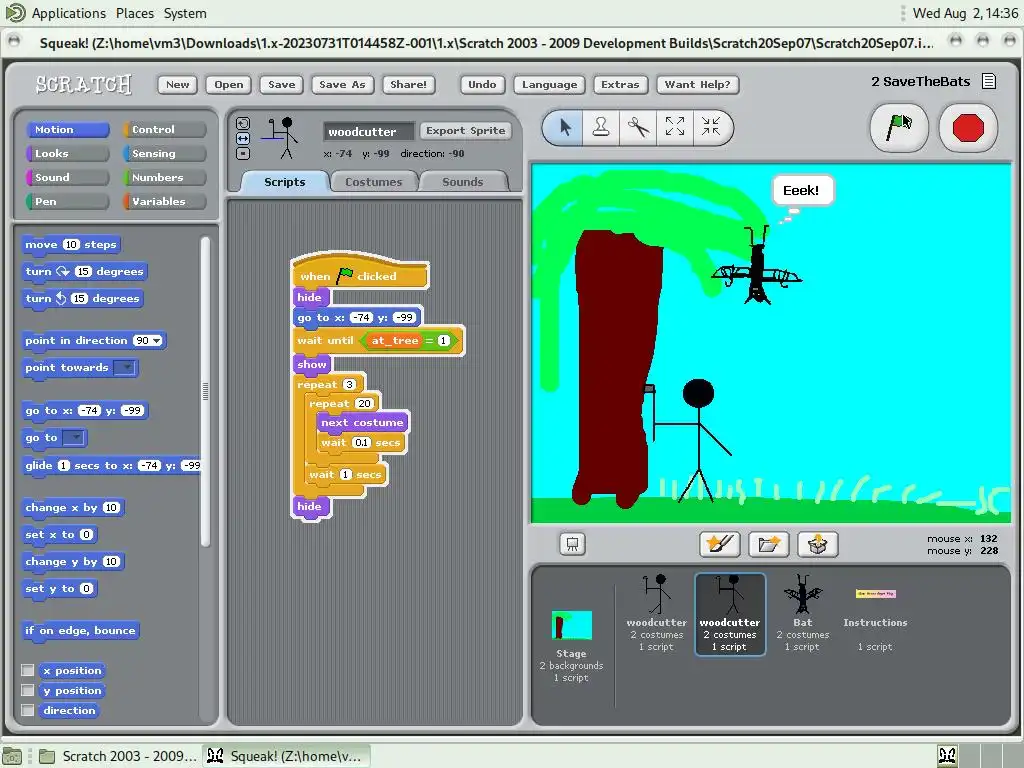Toggle the y position checkbox
1024x768 pixels.
click(27, 690)
